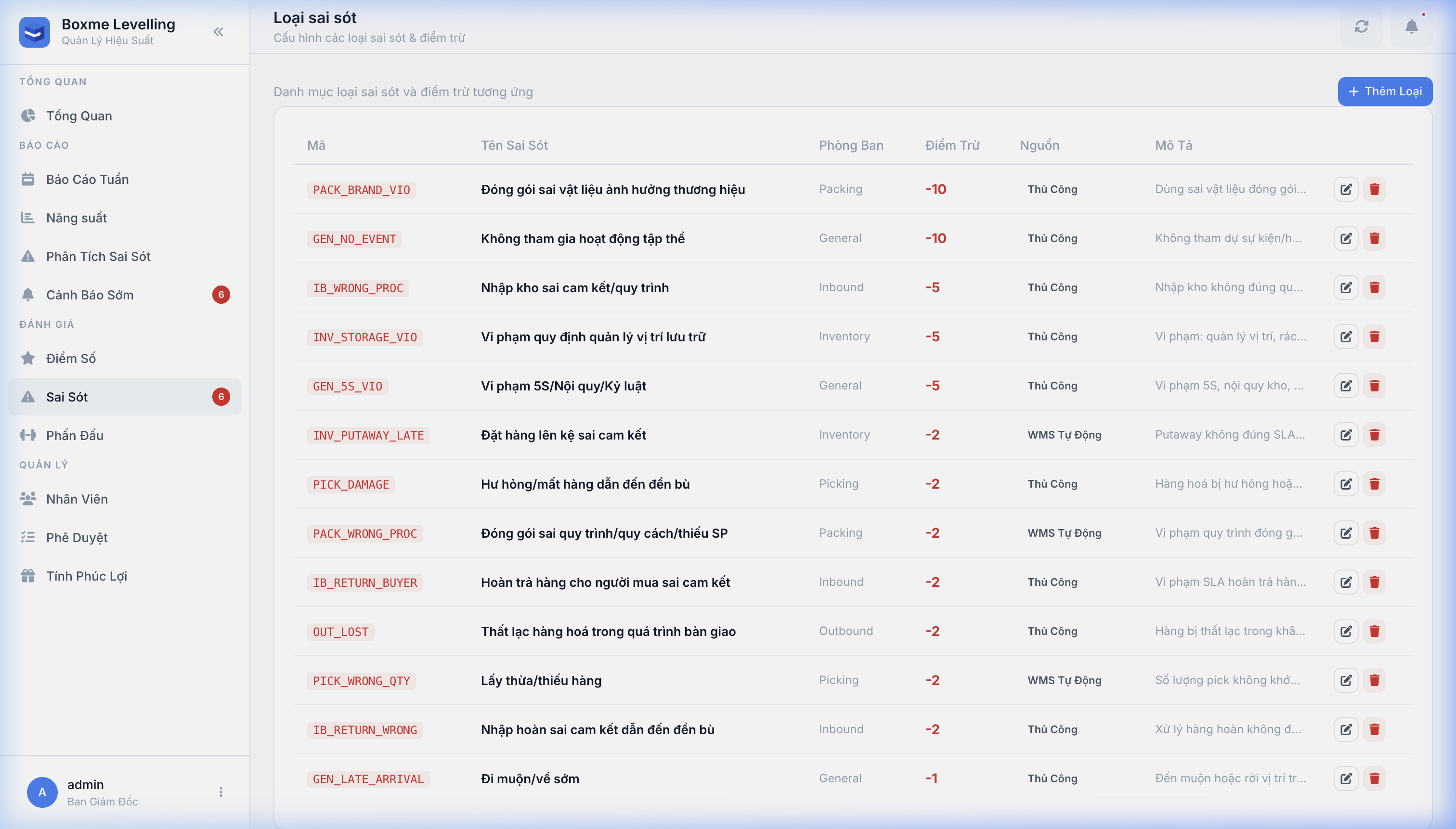Viewport: 1456px width, 829px height.
Task: Click the Điểm Trừ column header
Action: 951,145
